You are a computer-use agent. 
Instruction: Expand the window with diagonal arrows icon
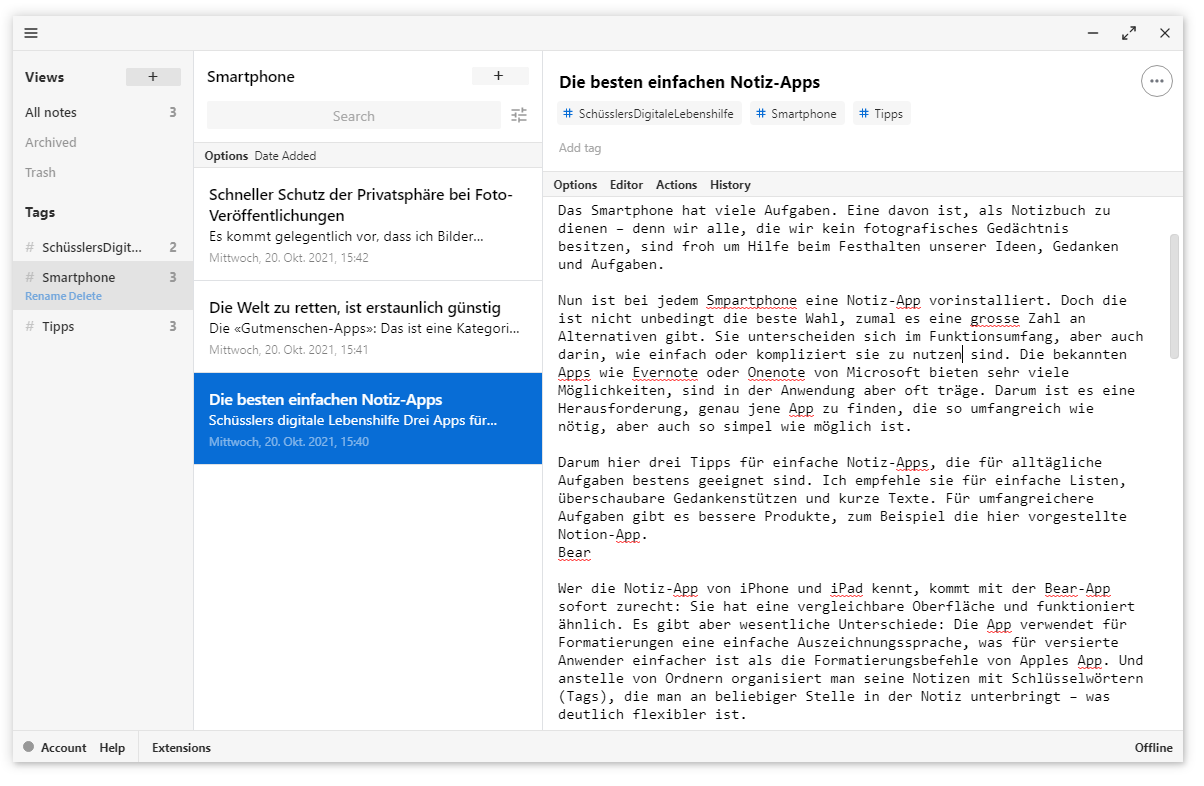click(1129, 33)
